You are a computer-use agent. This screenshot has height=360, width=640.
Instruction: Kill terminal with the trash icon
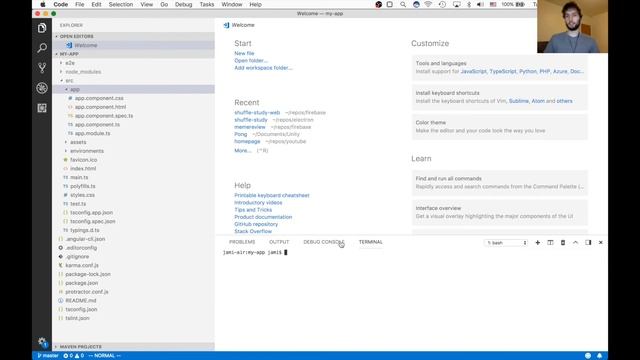(563, 242)
